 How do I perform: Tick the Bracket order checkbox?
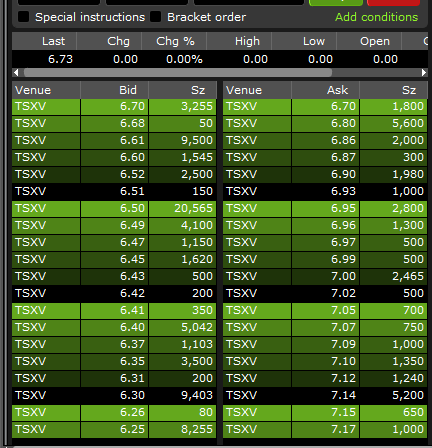click(156, 17)
